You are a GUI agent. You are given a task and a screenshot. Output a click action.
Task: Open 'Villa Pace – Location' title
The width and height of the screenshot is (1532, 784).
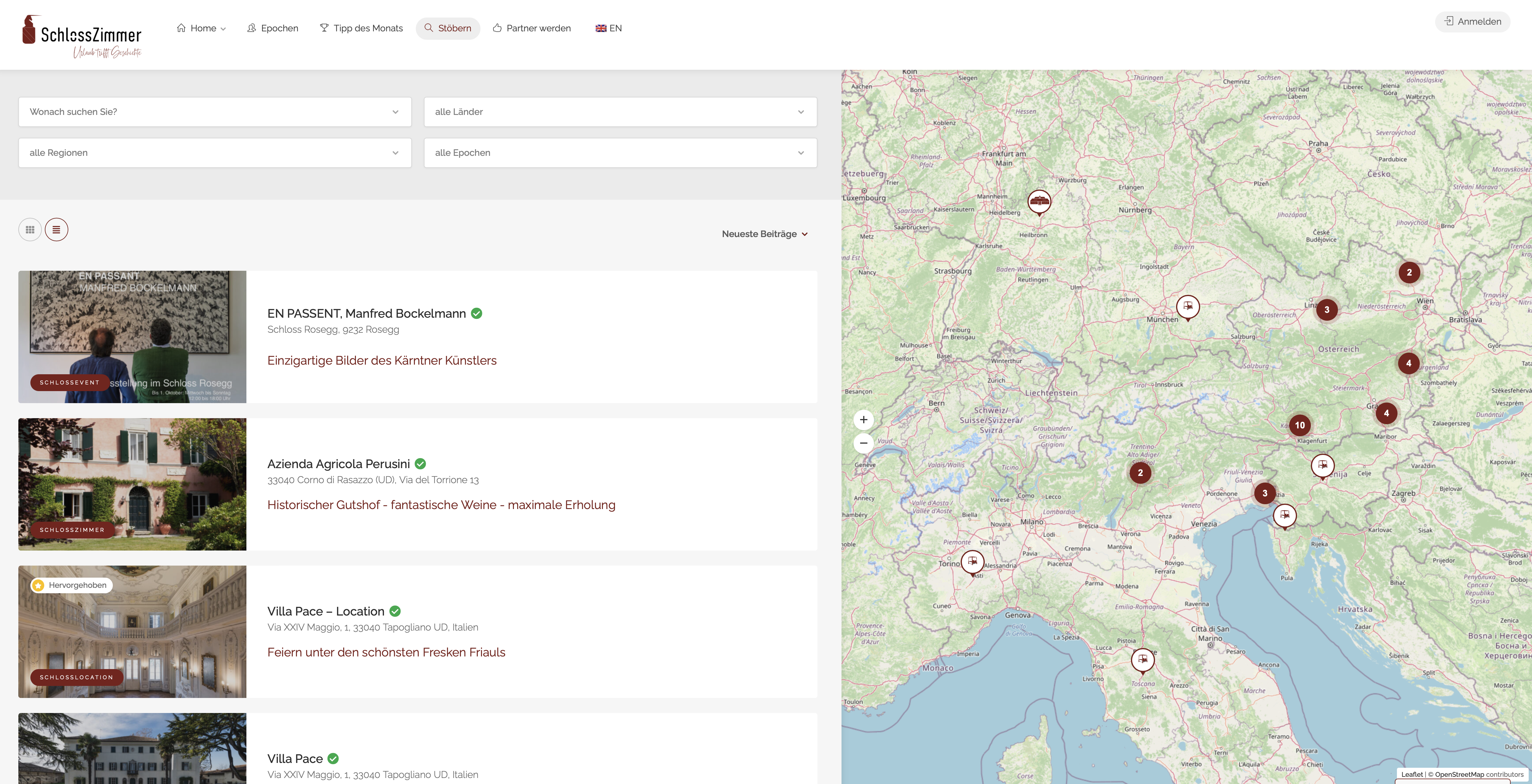[326, 612]
